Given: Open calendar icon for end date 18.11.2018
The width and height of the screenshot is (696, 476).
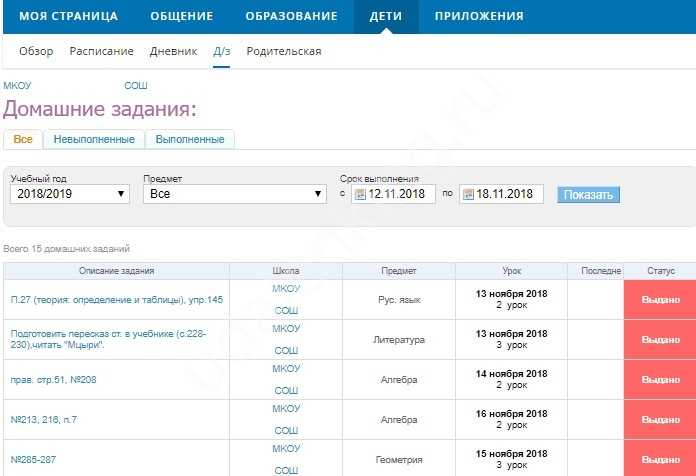Looking at the screenshot, I should [x=468, y=194].
